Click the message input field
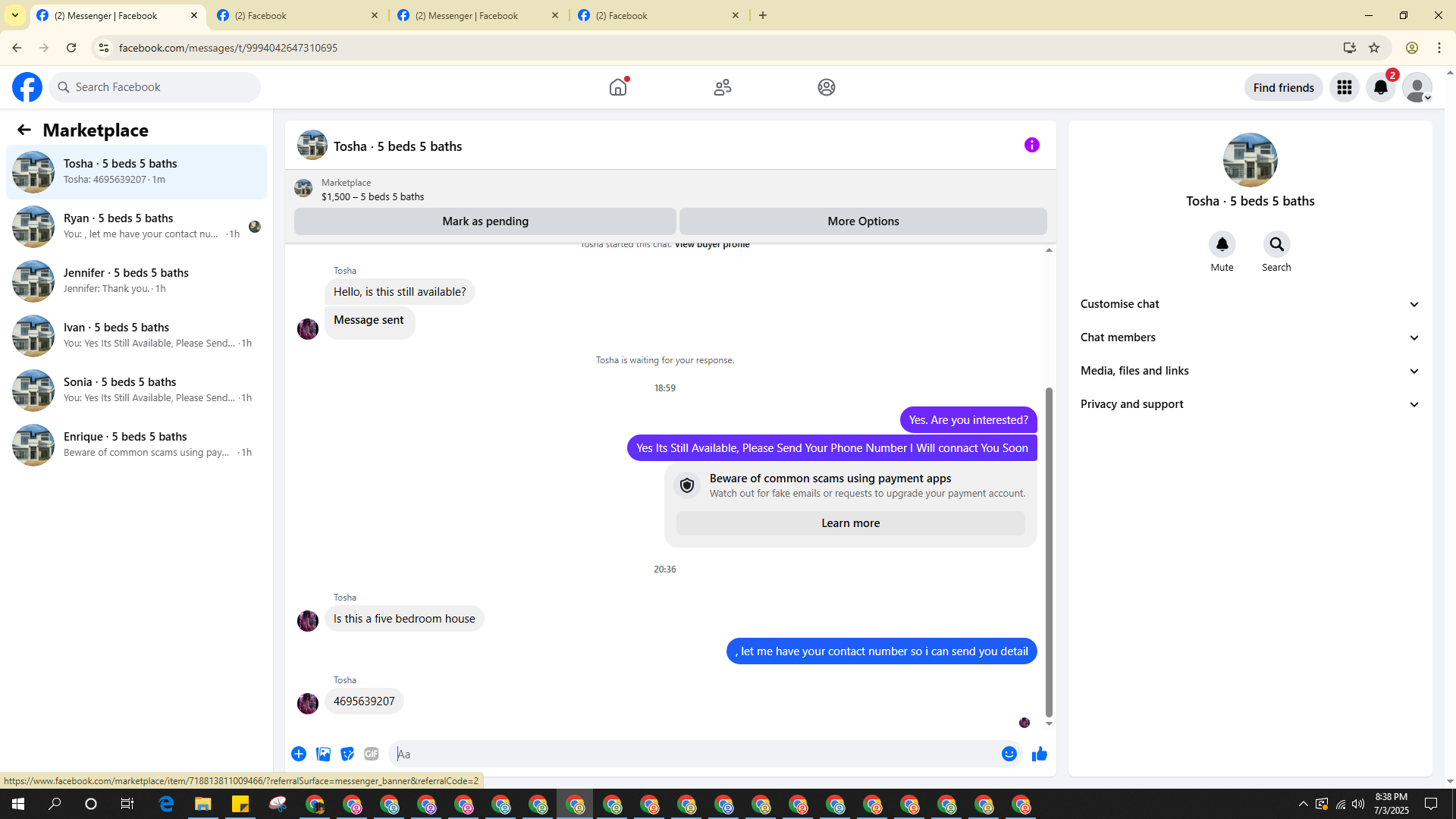The image size is (1456, 819). point(694,754)
